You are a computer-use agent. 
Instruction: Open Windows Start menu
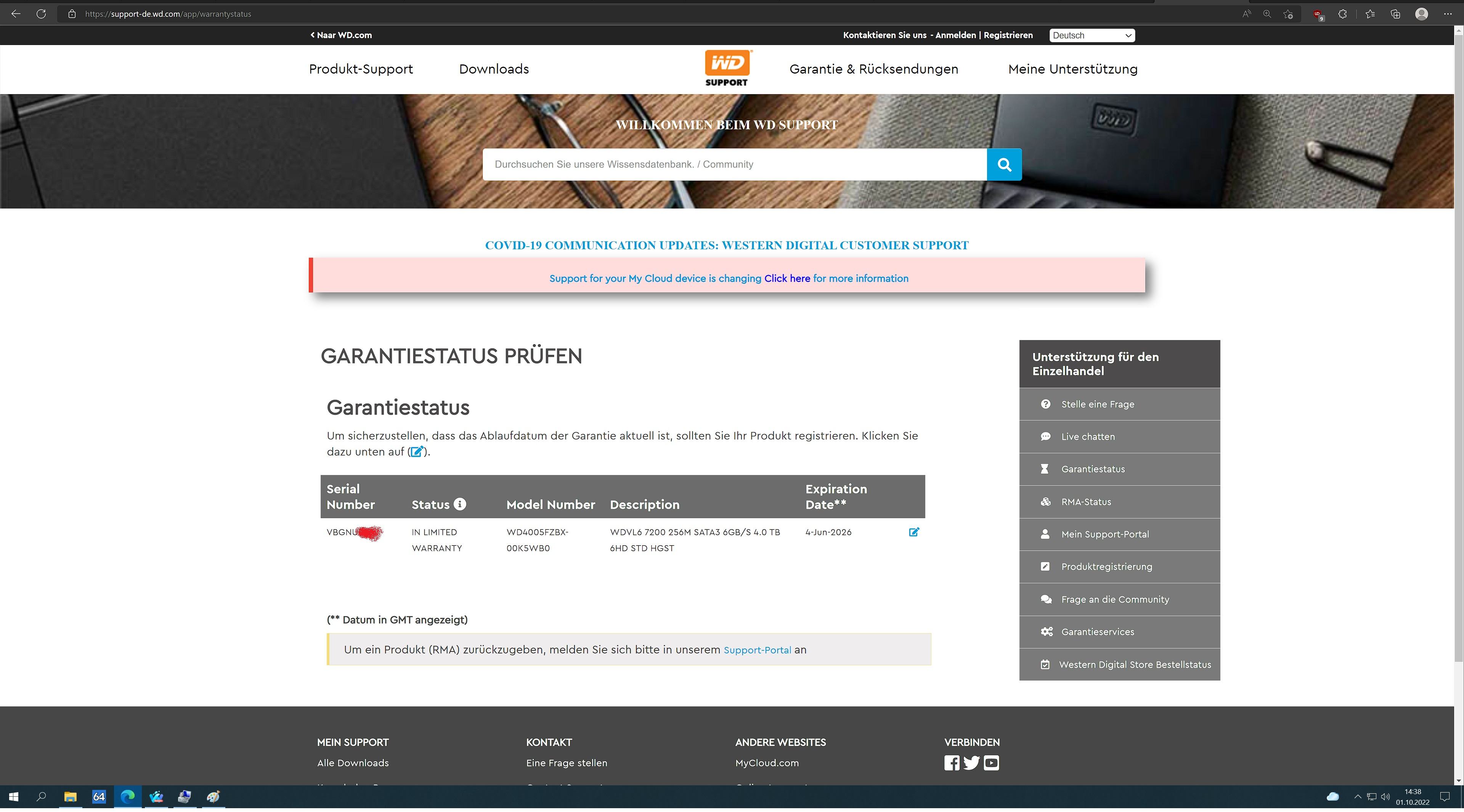(x=14, y=797)
